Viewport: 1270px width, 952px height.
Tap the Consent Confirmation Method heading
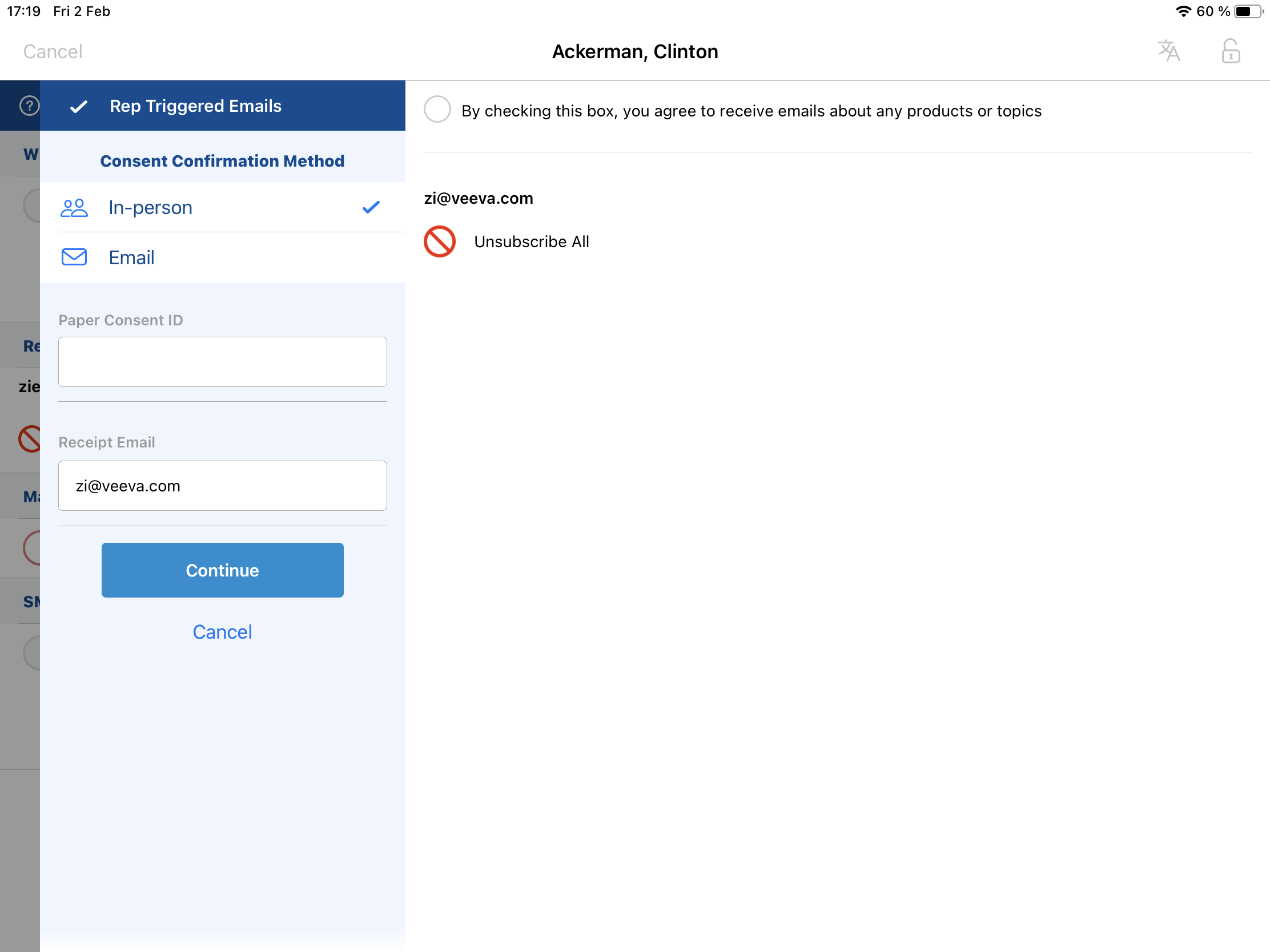pyautogui.click(x=222, y=161)
